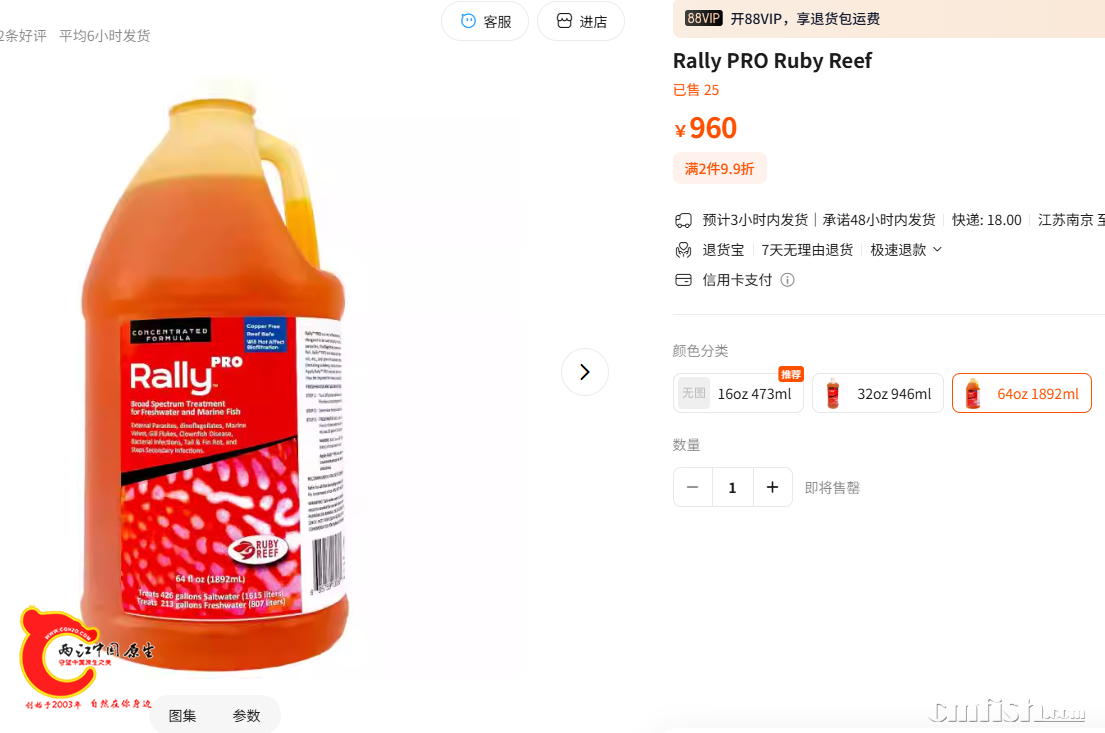Click the 满2件9.9折 discount tag
The image size is (1105, 733).
[720, 168]
